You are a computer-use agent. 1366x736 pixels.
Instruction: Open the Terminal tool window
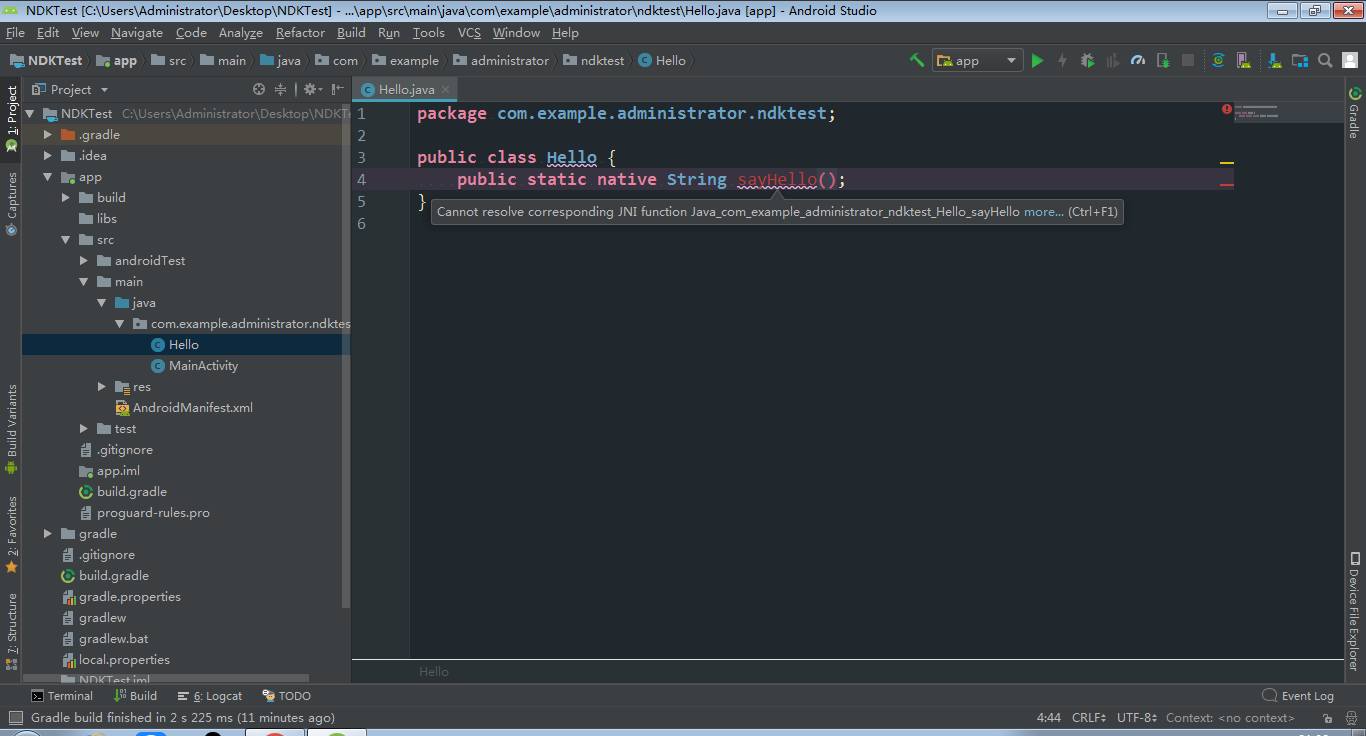(61, 696)
